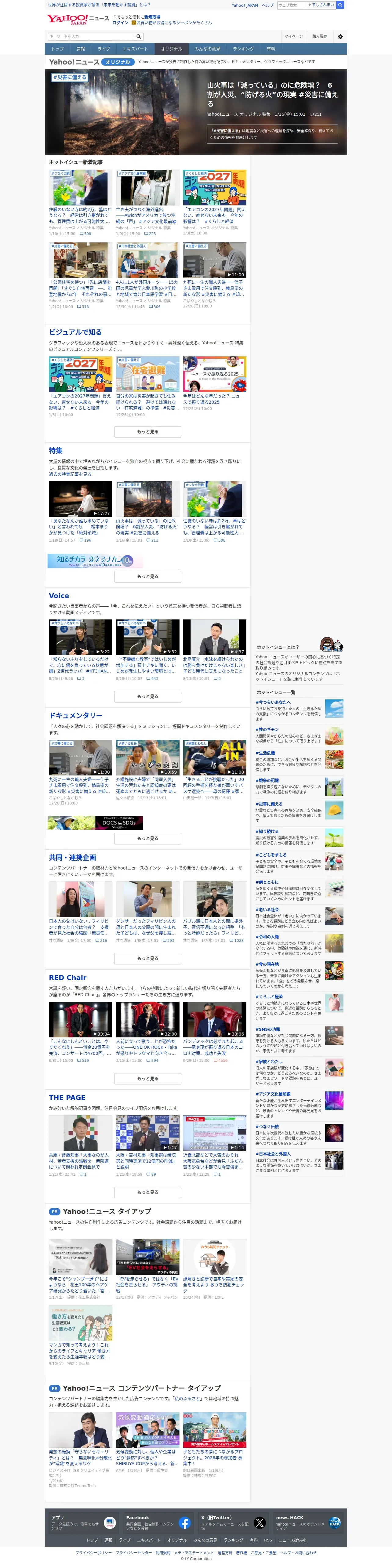Select the オリジナル tab
This screenshot has width=392, height=1568.
(x=171, y=49)
